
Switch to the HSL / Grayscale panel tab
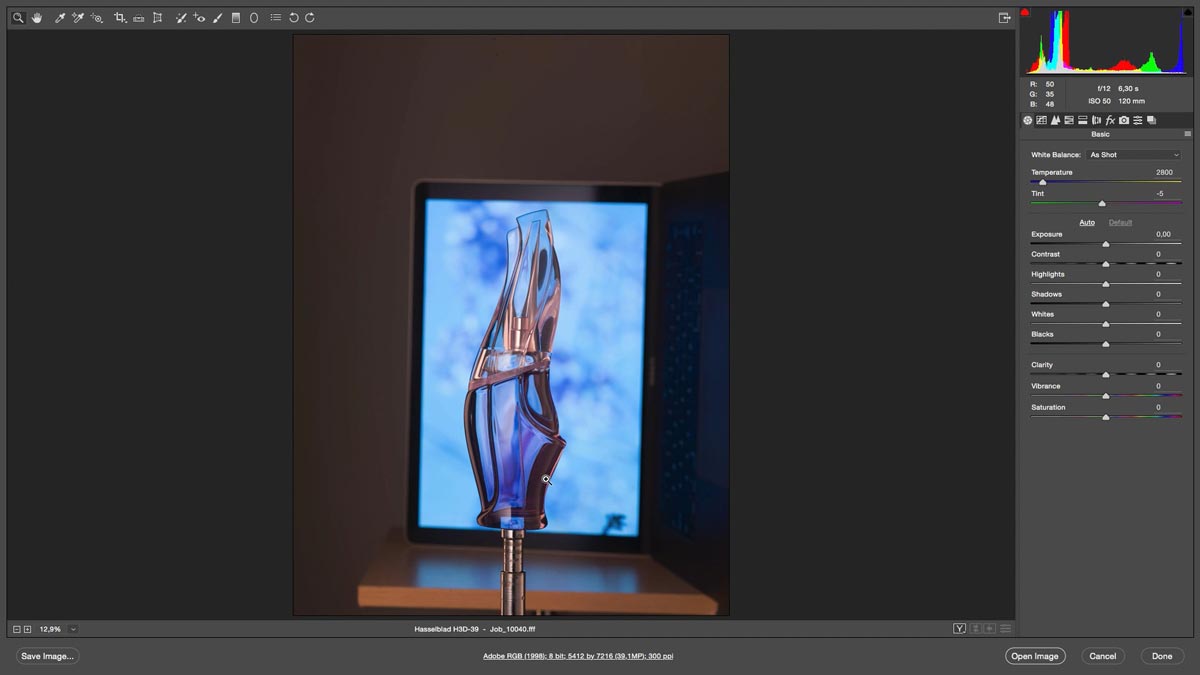(1069, 120)
